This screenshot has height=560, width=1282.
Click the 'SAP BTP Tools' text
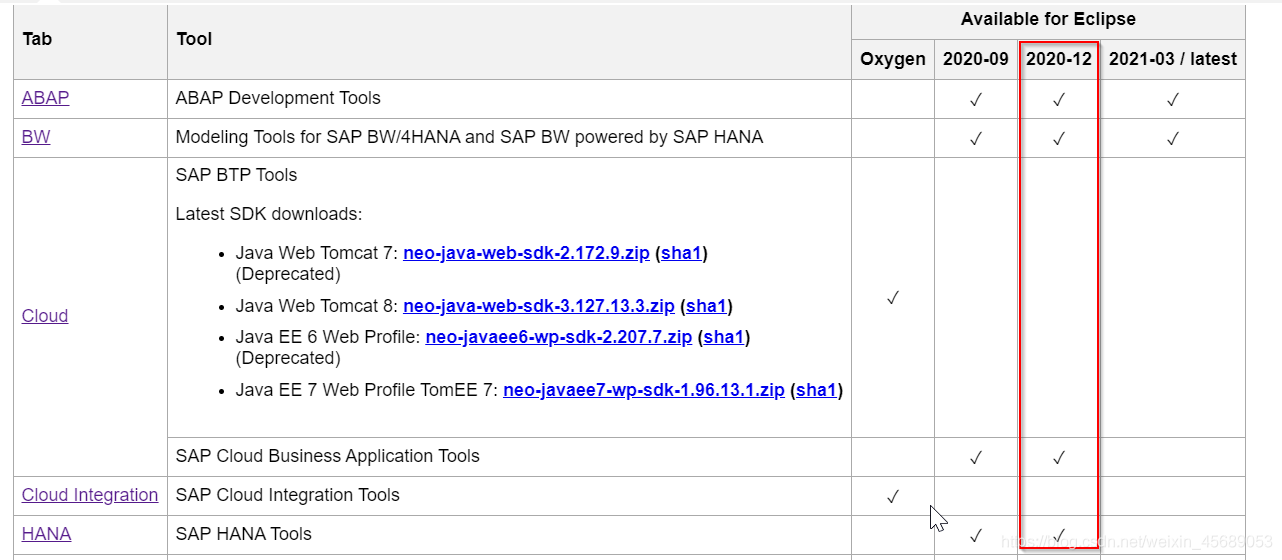coord(236,175)
